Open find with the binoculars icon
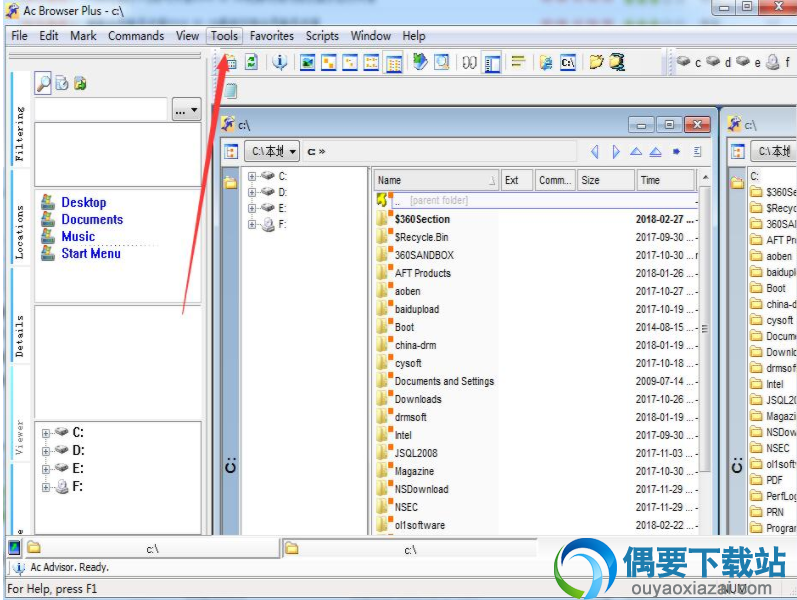 point(469,63)
